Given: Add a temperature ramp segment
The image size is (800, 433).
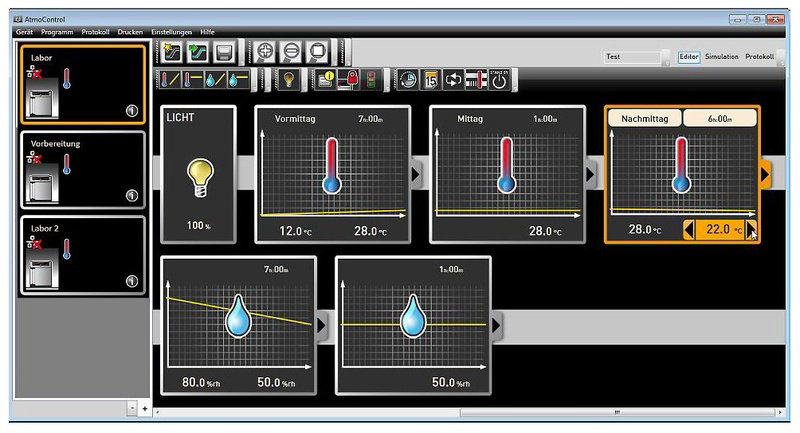Looking at the screenshot, I should point(169,80).
